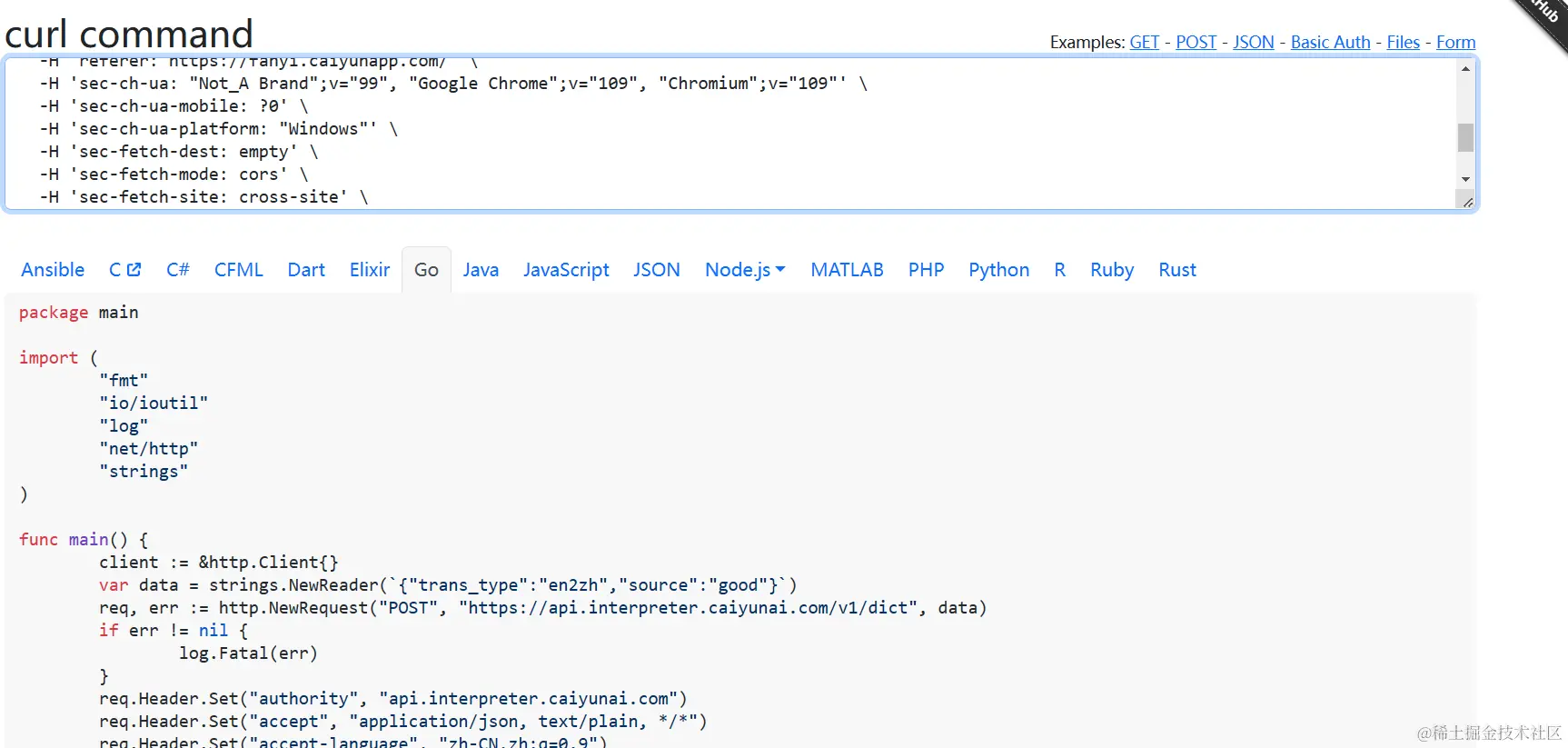Click the "io/ioutil" import line
The image size is (1568, 748).
(x=154, y=403)
